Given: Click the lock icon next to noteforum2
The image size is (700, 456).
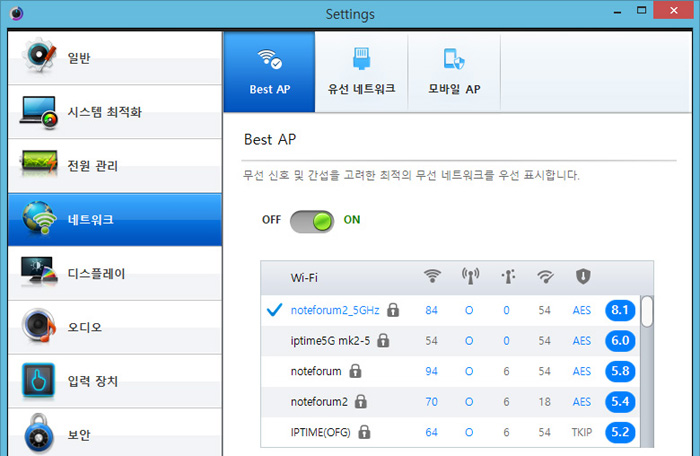Looking at the screenshot, I should pyautogui.click(x=361, y=401).
